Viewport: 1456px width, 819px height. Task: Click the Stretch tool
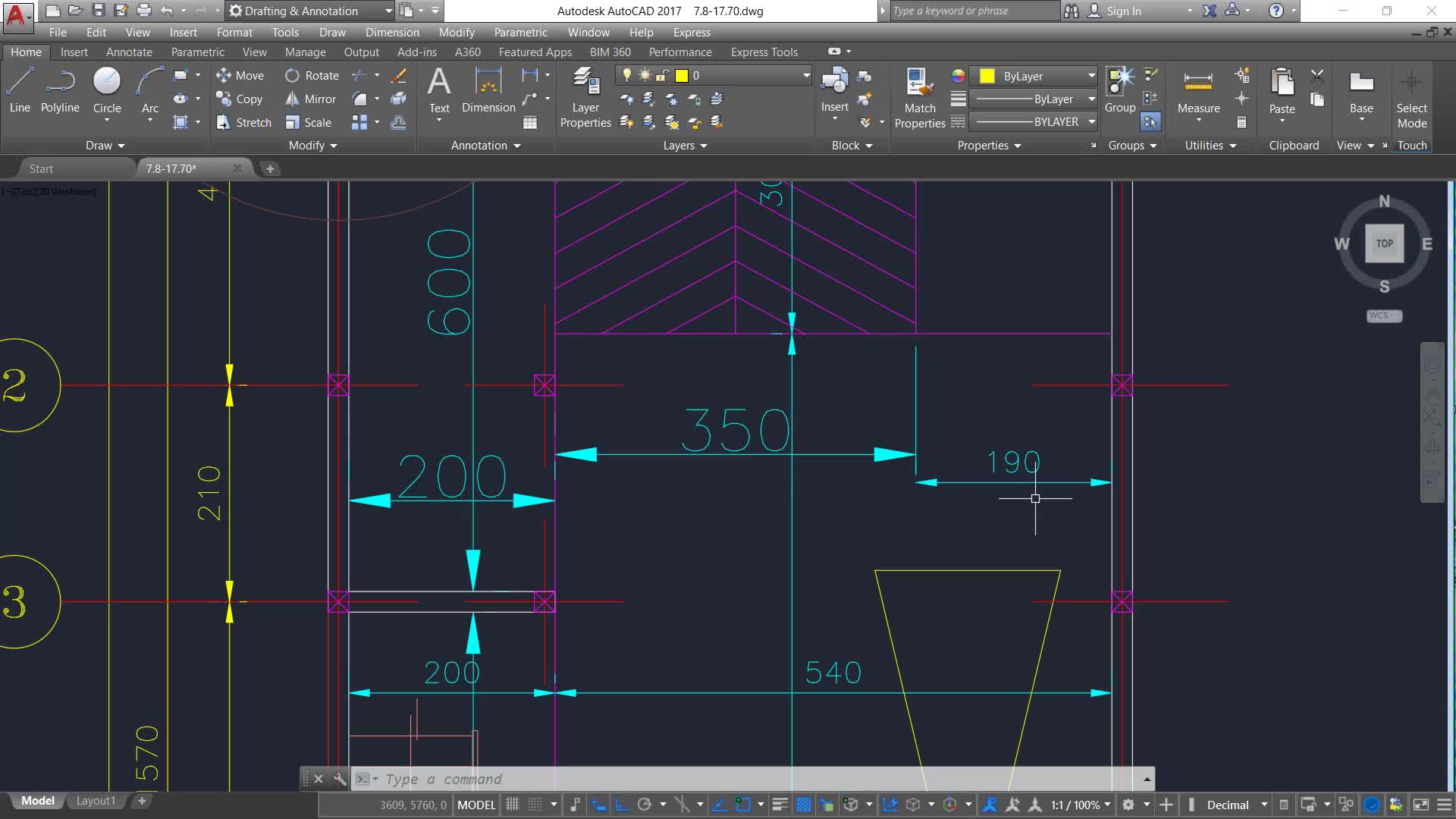point(243,123)
